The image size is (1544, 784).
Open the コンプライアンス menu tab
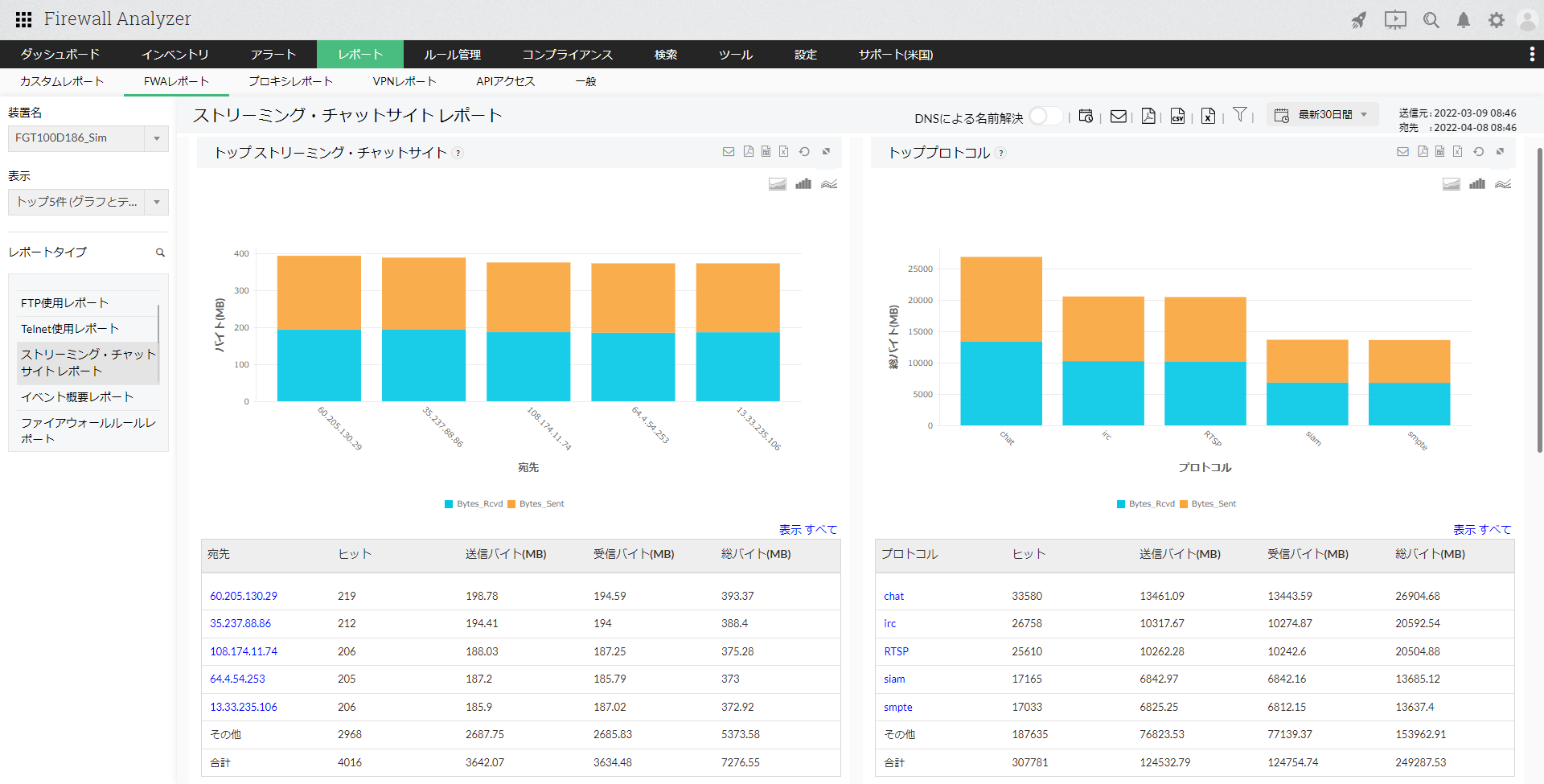pyautogui.click(x=567, y=55)
